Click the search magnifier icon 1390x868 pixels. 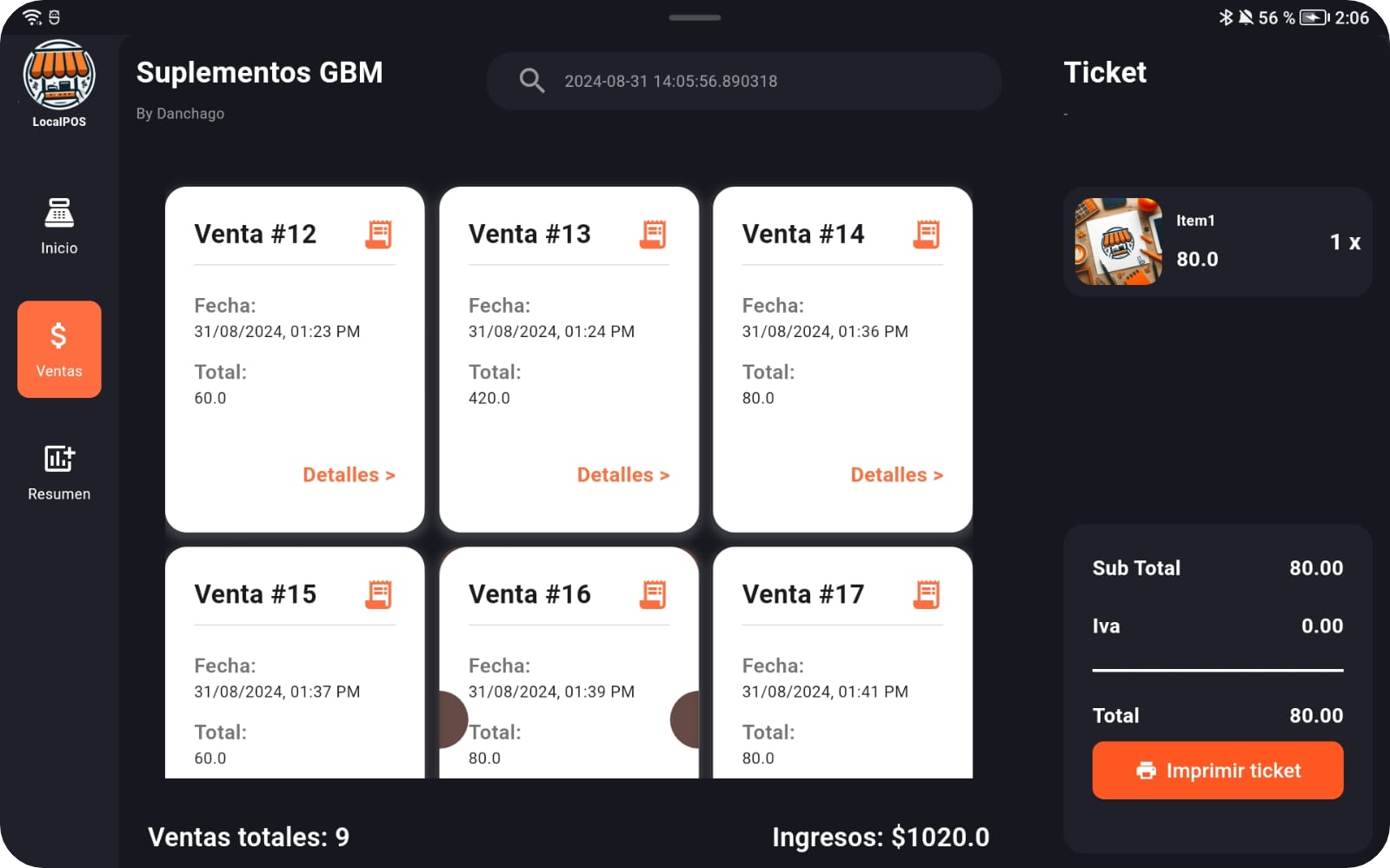531,81
